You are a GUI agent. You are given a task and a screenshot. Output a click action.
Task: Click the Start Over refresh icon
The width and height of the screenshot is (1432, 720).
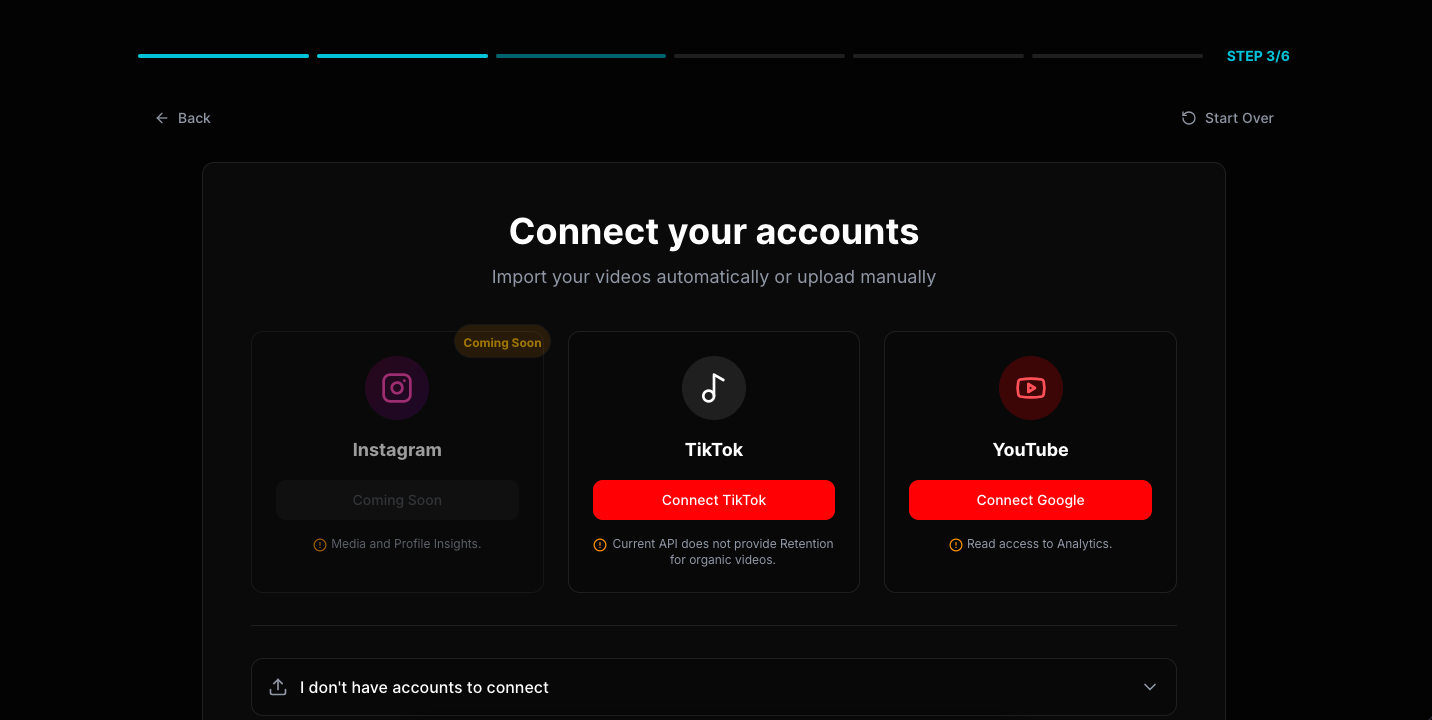1189,118
